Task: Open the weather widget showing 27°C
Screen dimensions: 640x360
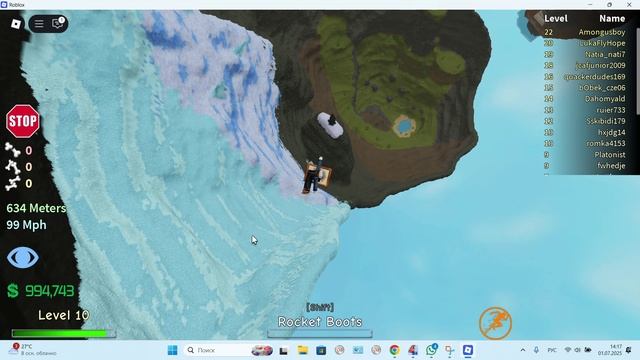Action: [33, 350]
